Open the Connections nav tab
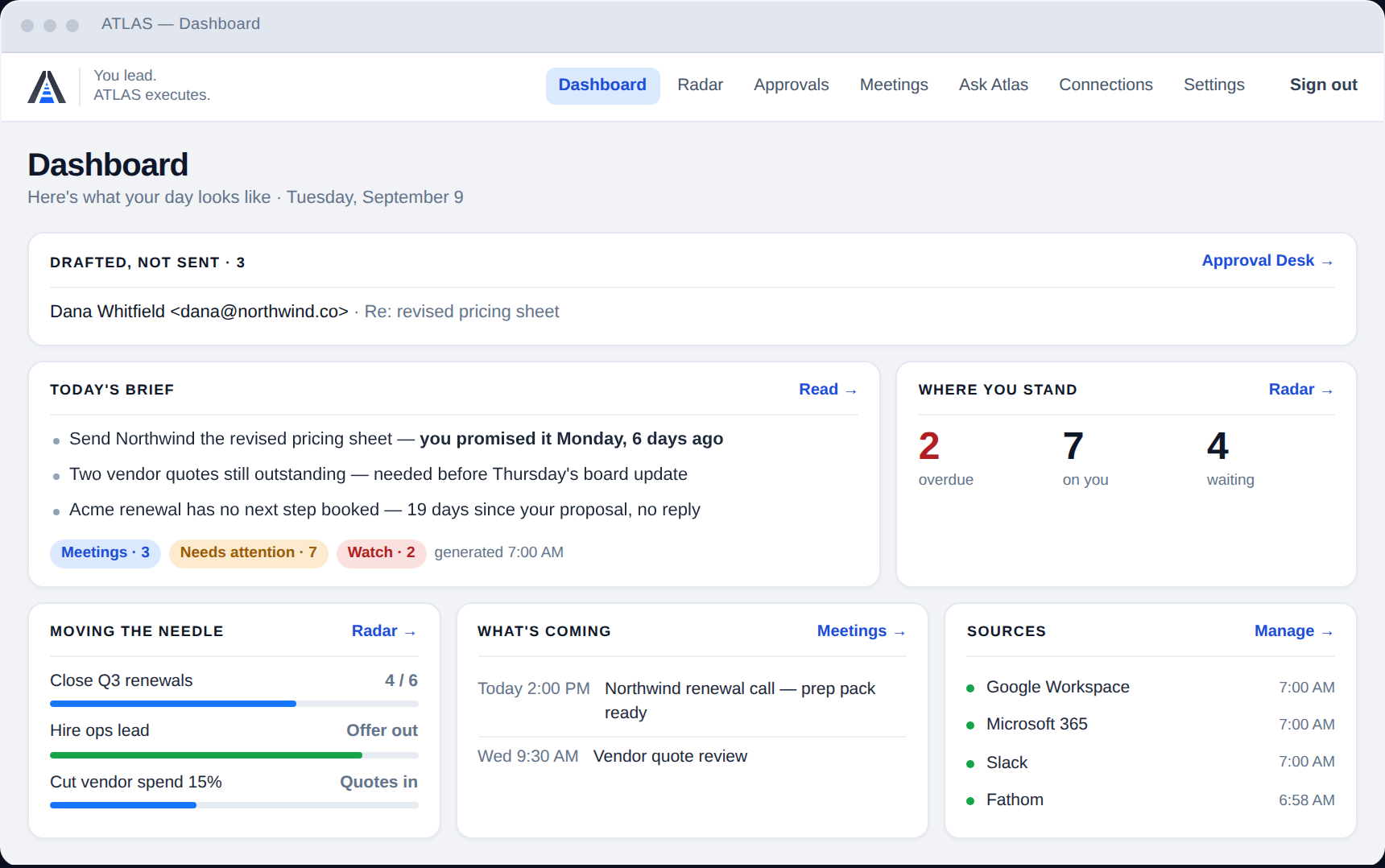The height and width of the screenshot is (868, 1385). [1106, 85]
